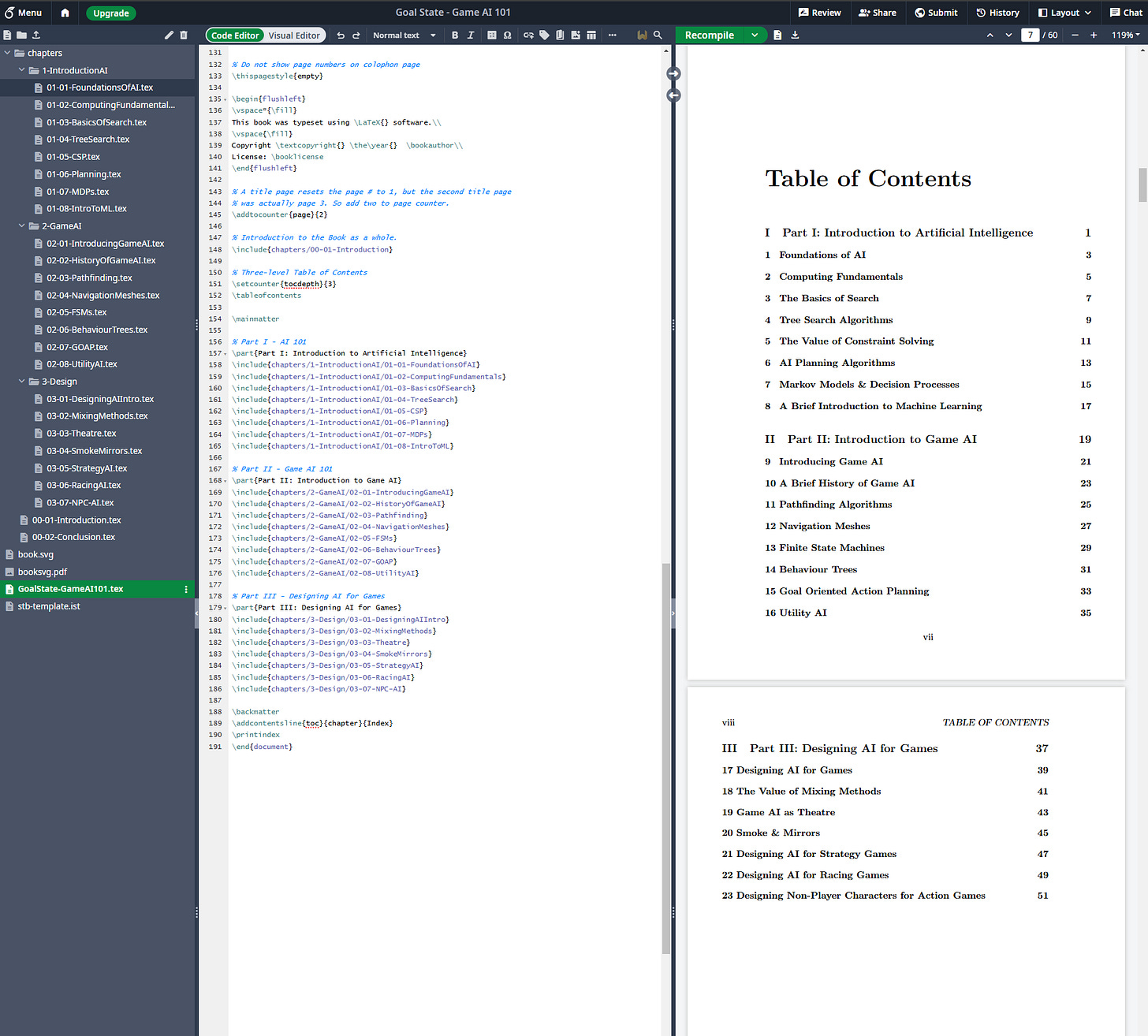Toggle italic formatting
This screenshot has height=1036, width=1148.
tap(471, 35)
